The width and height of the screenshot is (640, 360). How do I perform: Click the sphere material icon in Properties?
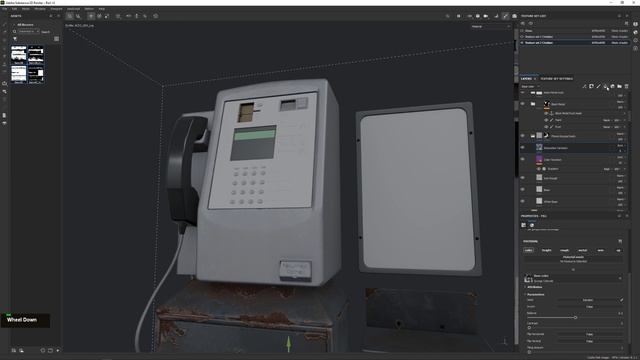(532, 225)
